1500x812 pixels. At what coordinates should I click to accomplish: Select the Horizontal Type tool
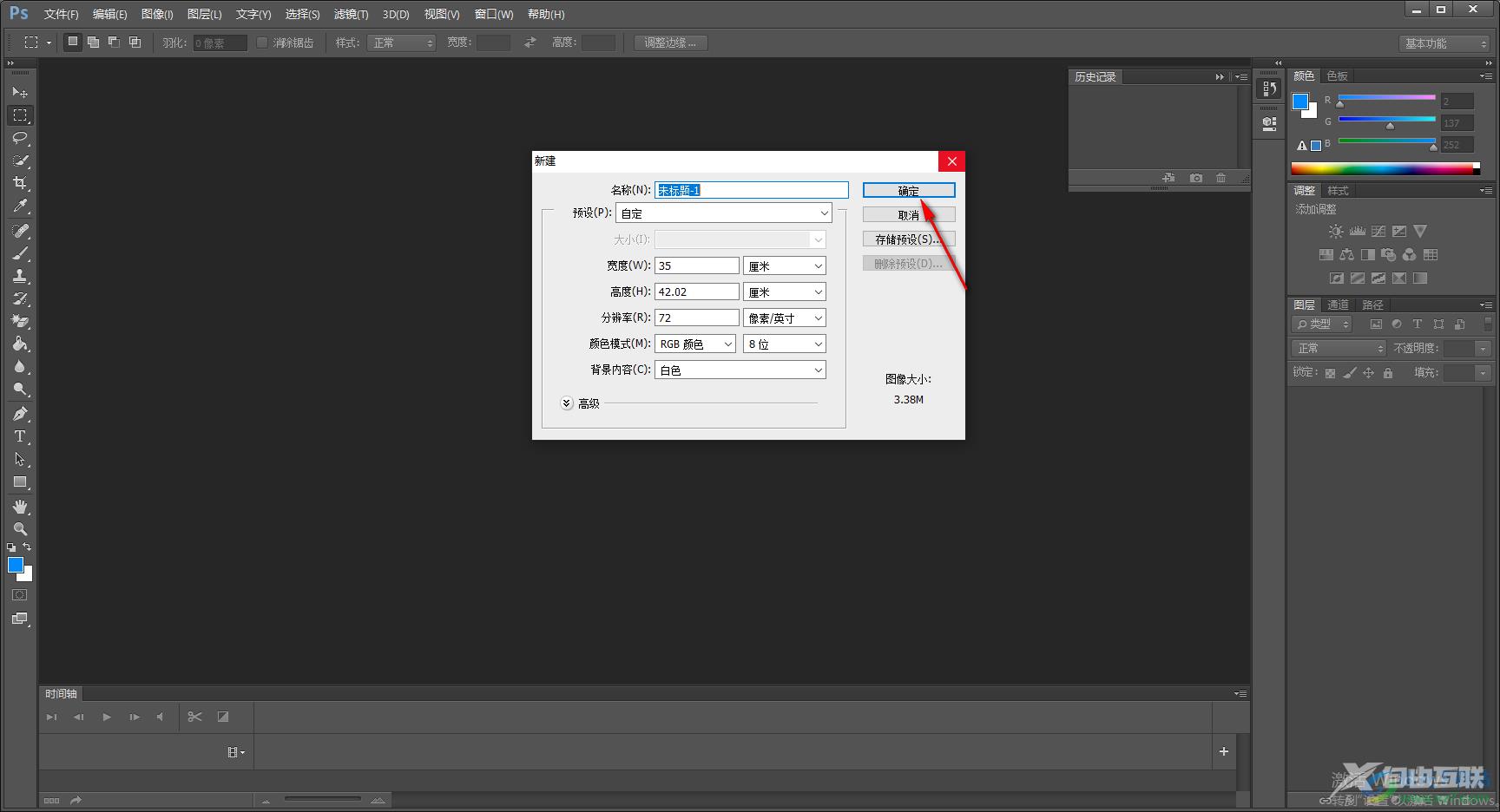click(x=20, y=436)
